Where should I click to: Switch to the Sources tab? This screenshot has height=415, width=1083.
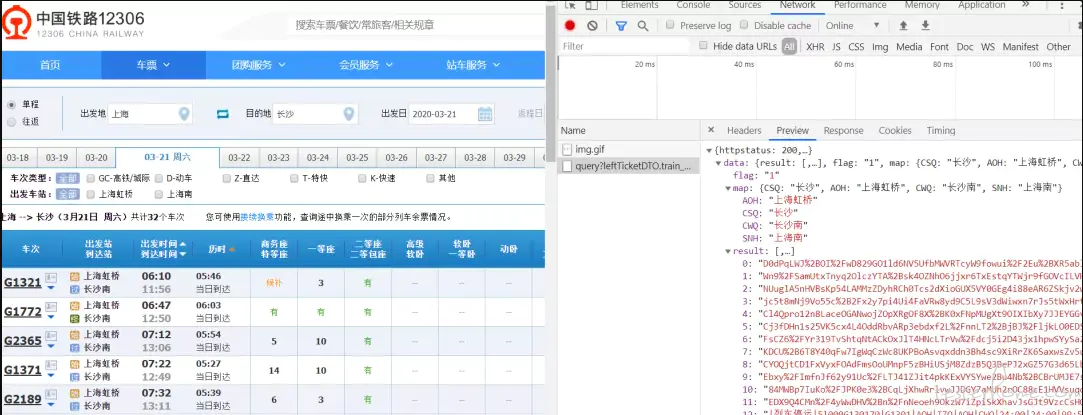(745, 5)
